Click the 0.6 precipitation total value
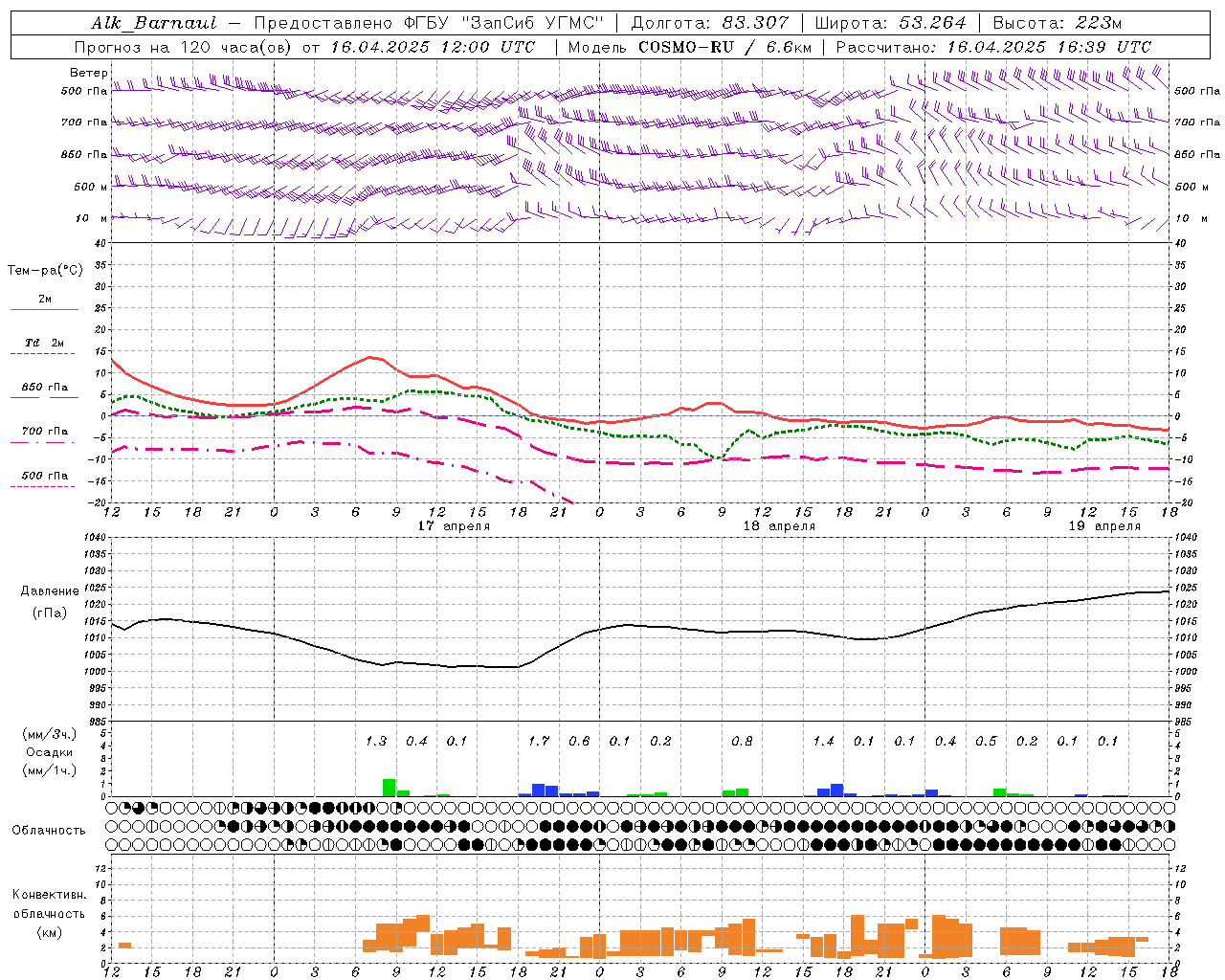This screenshot has height=980, width=1225. point(579,742)
